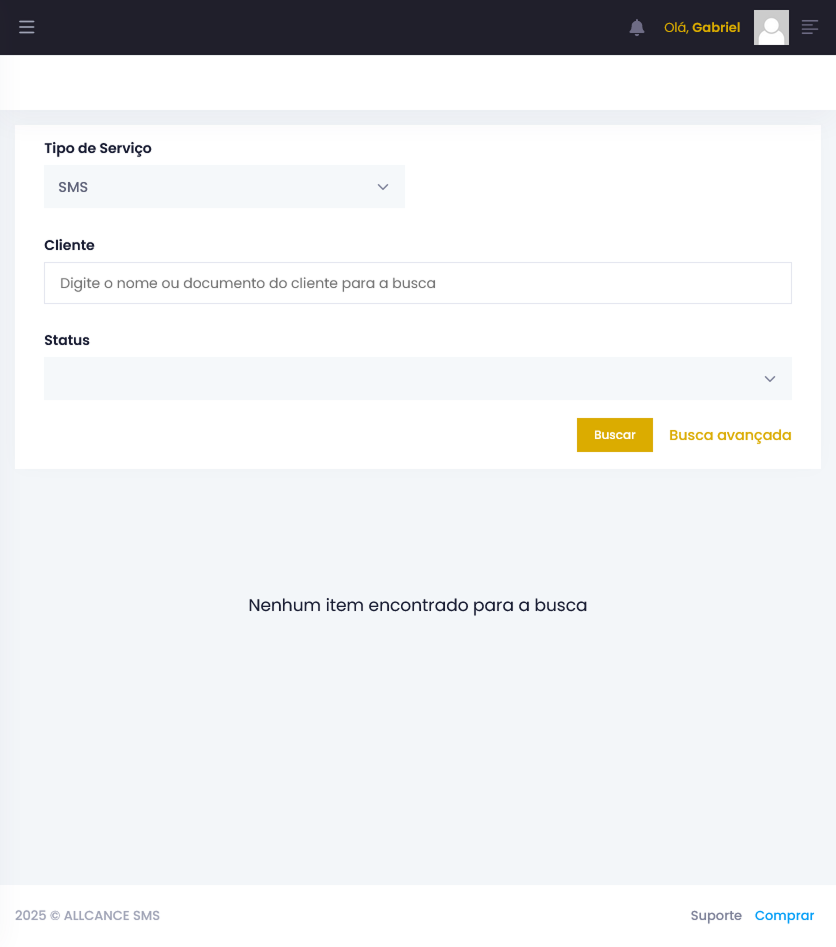
Task: Click the user avatar picture
Action: pyautogui.click(x=771, y=28)
